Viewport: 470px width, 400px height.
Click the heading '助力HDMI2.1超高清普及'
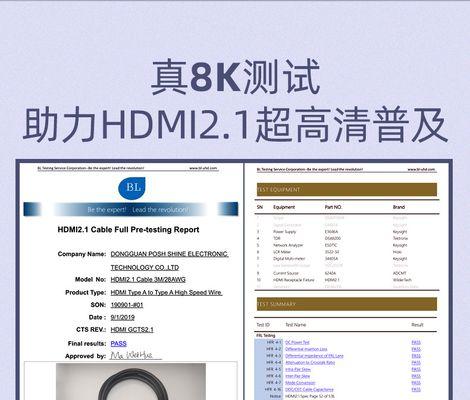pyautogui.click(x=235, y=124)
